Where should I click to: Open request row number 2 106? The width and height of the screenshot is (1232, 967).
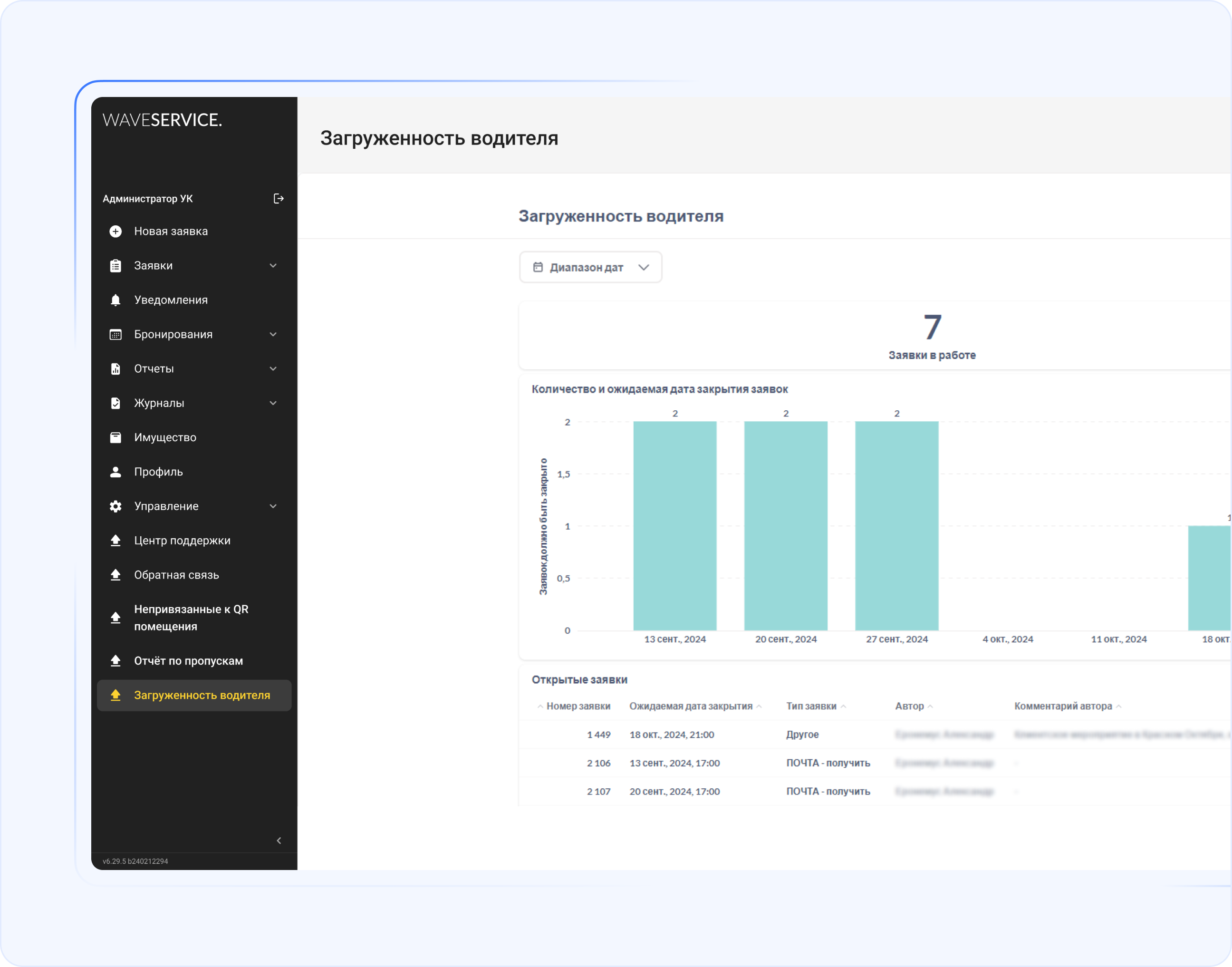(x=599, y=763)
